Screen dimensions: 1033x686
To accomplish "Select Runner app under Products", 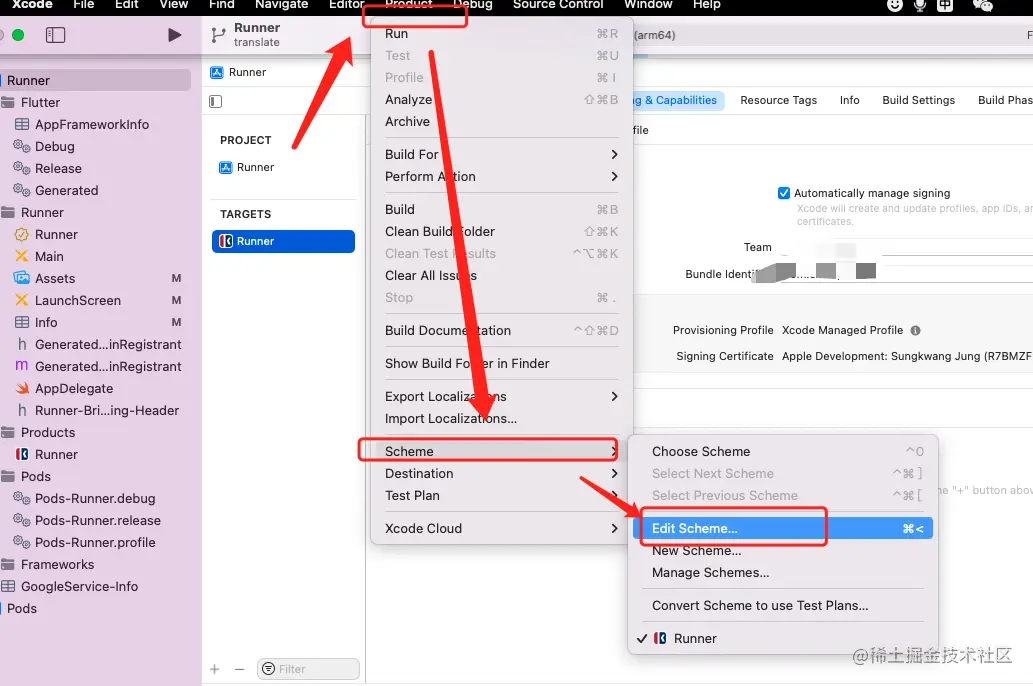I will click(56, 455).
